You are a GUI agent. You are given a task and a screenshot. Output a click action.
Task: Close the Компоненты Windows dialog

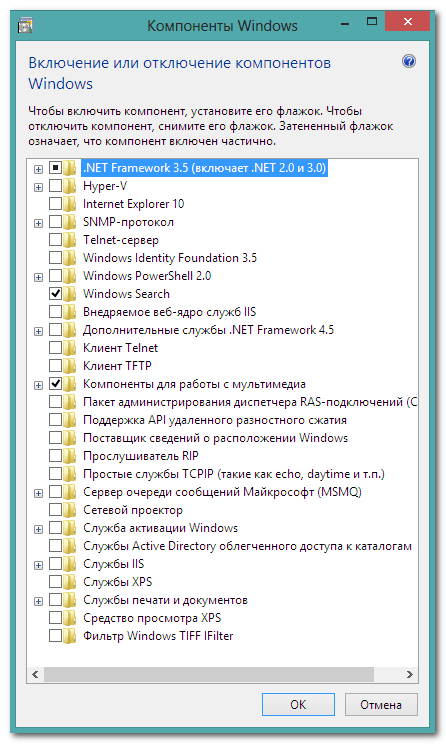coord(407,22)
